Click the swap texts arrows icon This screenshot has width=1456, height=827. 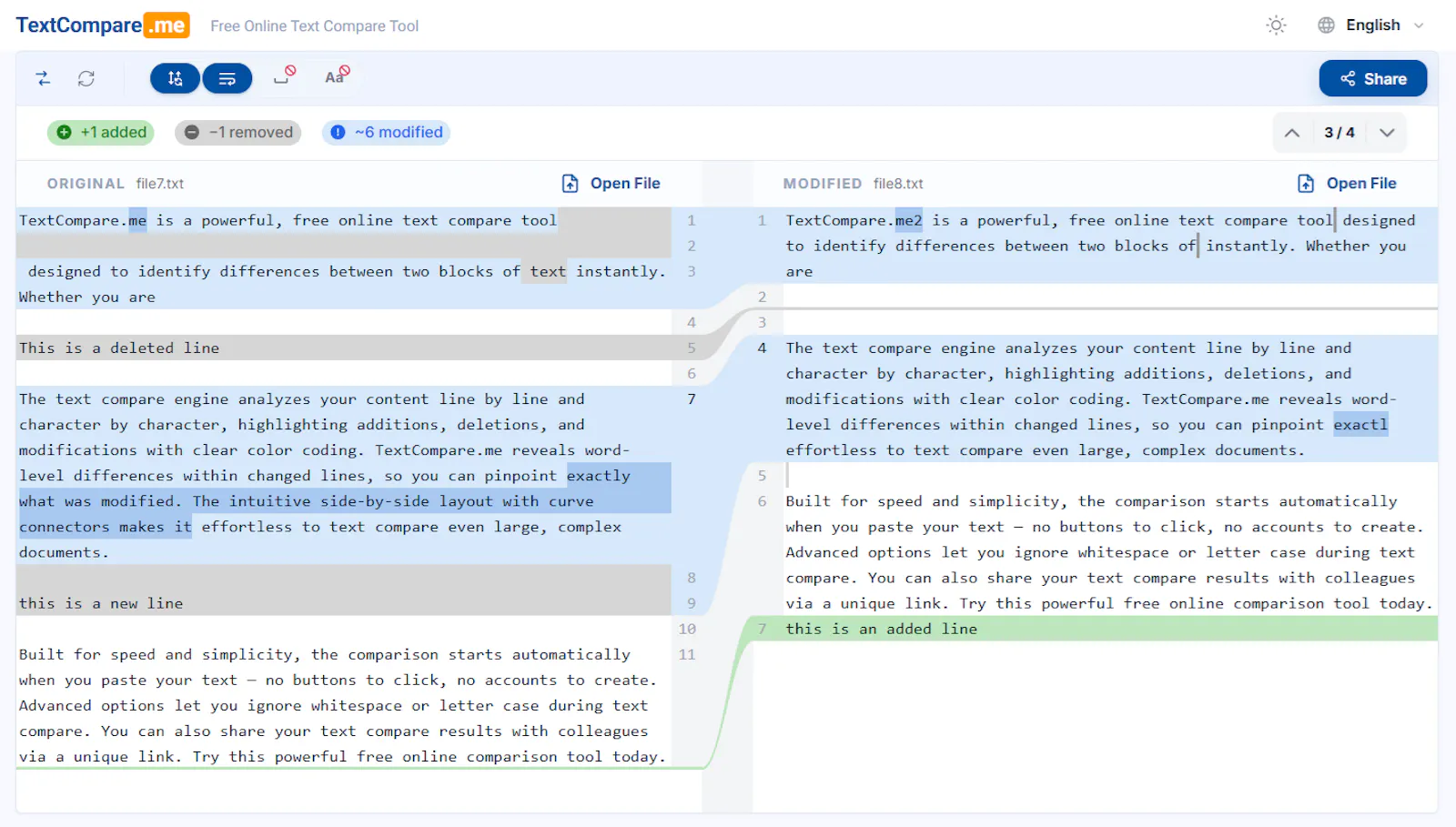pyautogui.click(x=43, y=78)
